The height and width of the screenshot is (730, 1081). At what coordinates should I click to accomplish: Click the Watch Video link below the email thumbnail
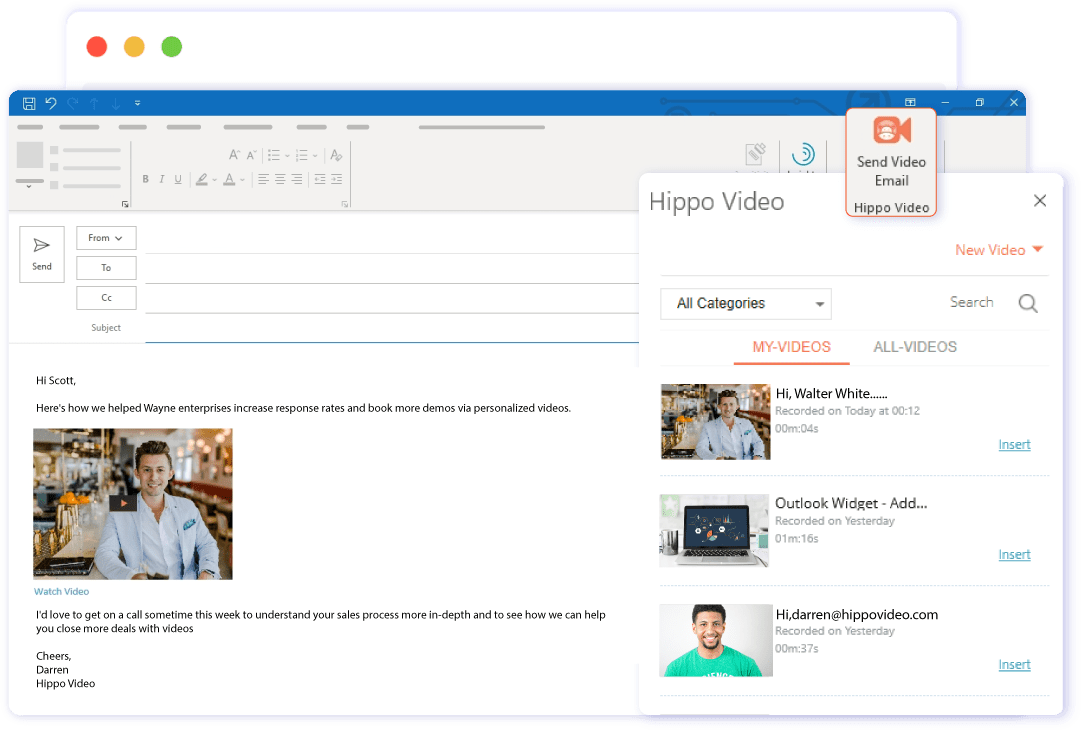61,591
